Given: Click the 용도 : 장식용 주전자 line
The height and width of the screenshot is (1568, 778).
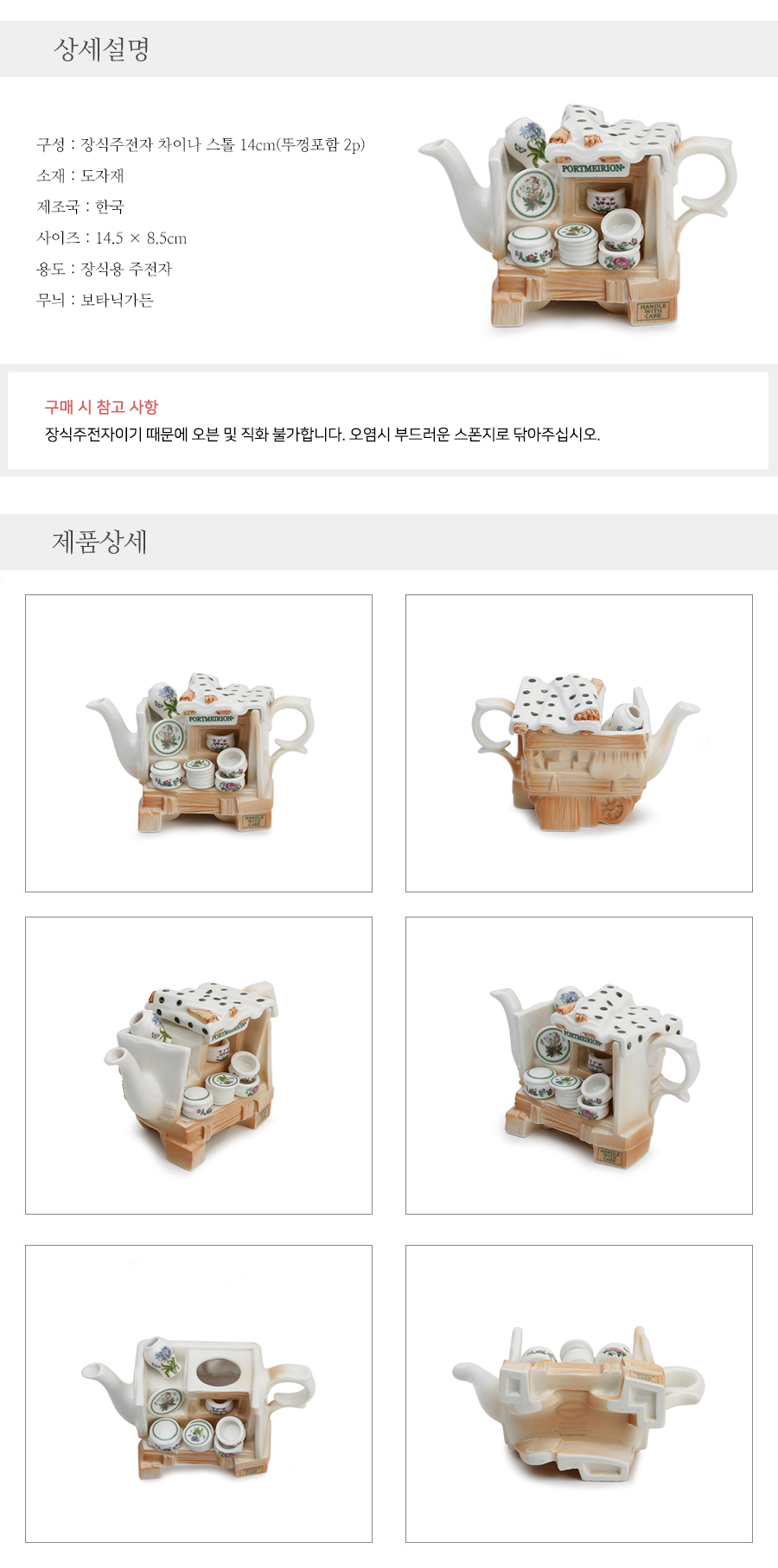Looking at the screenshot, I should [105, 269].
